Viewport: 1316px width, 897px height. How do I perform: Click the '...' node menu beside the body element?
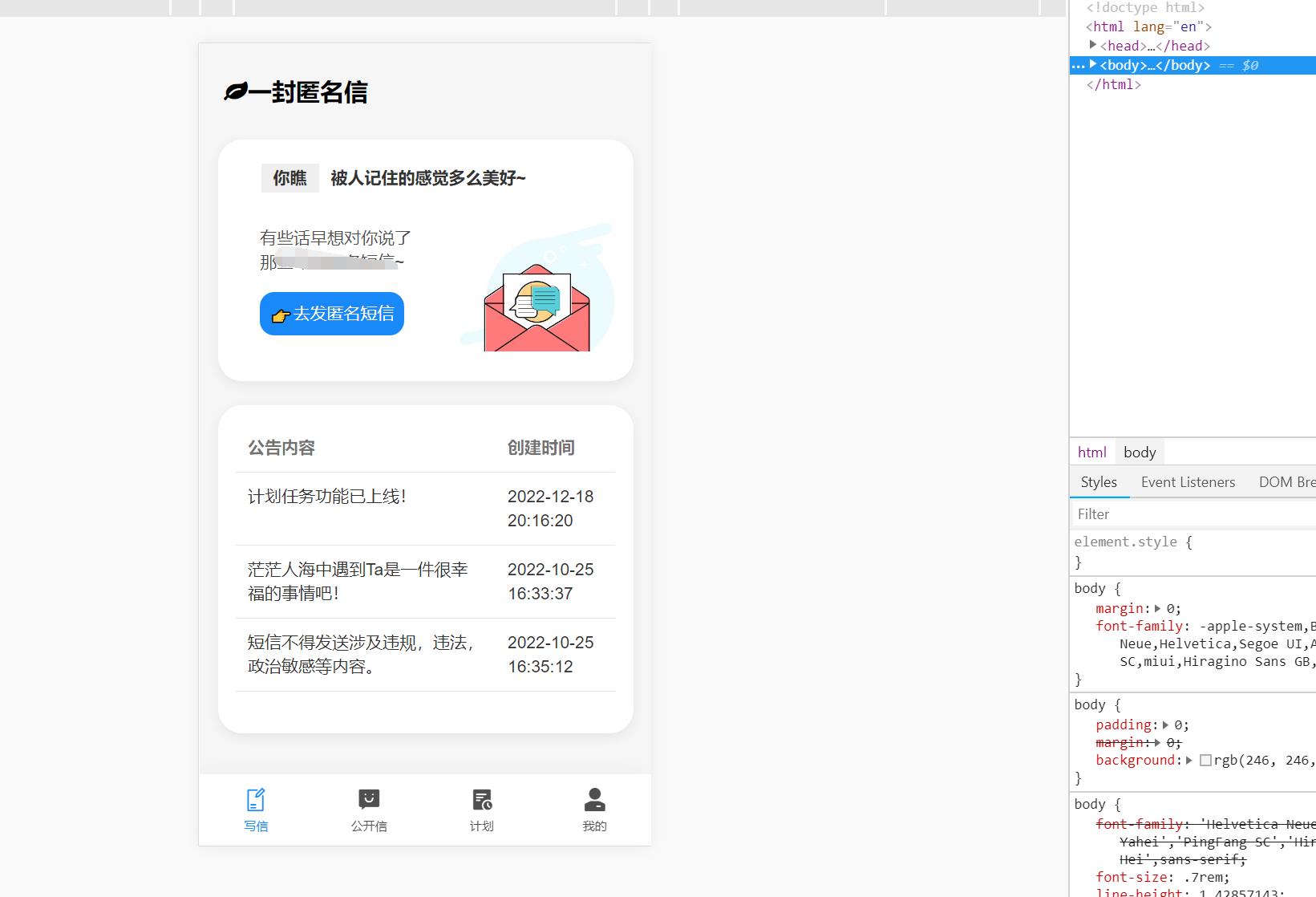1079,65
